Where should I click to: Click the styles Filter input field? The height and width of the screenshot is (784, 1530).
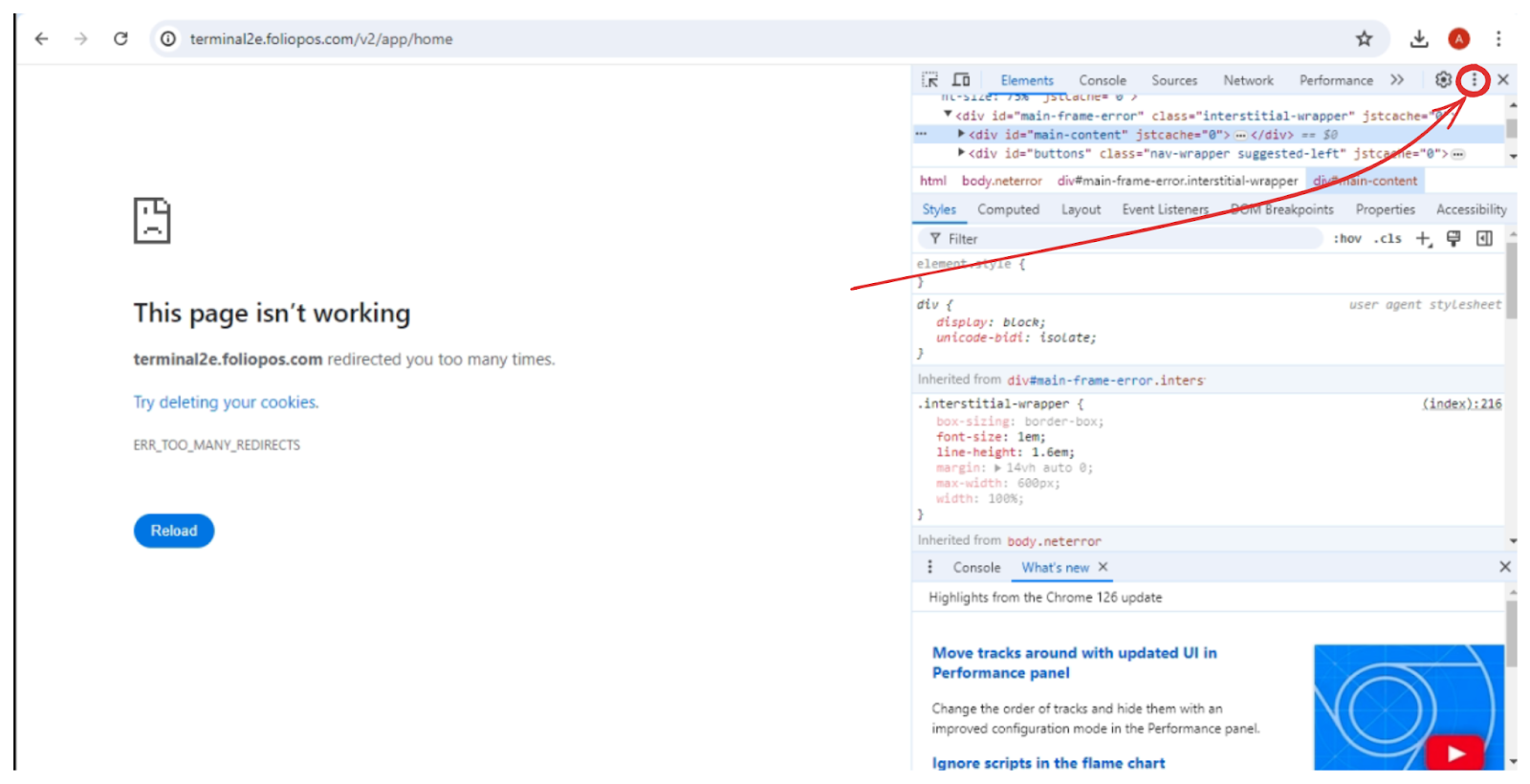coord(1121,239)
